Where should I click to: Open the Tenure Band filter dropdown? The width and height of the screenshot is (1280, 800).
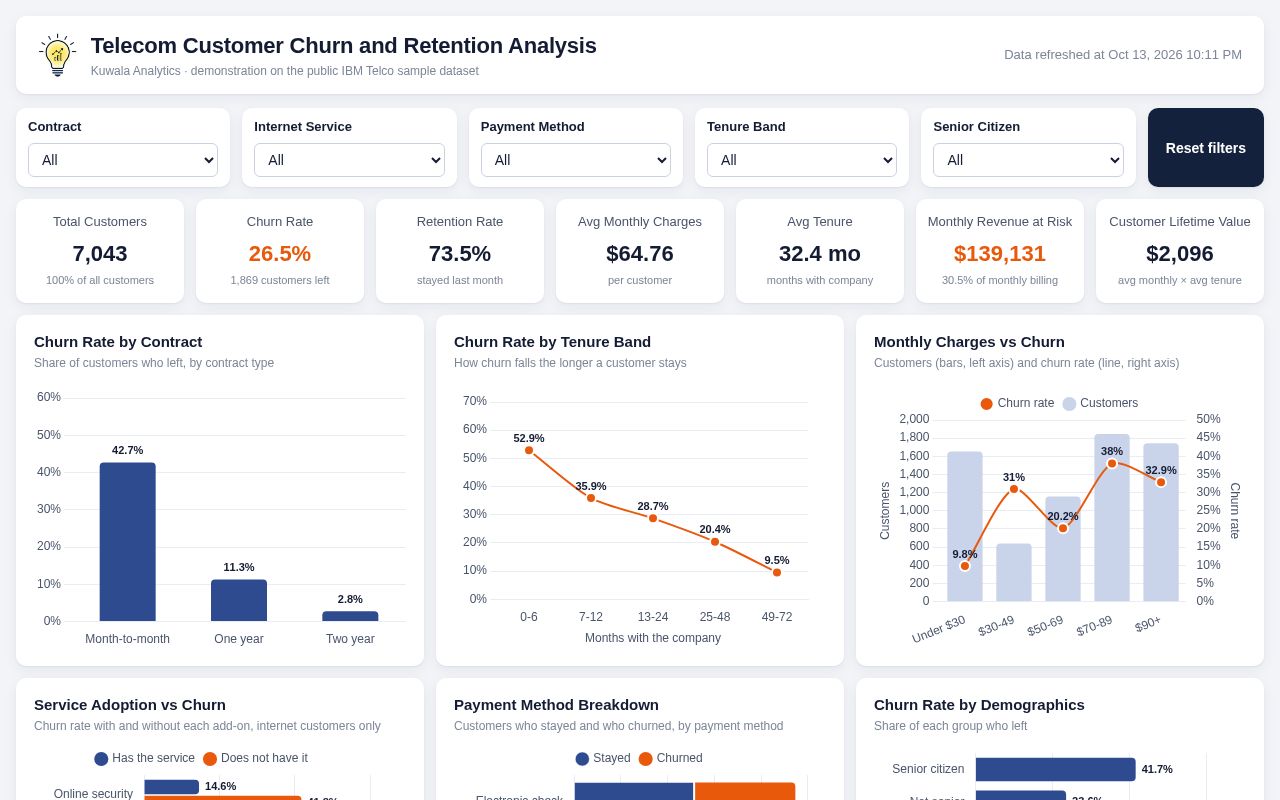(802, 160)
